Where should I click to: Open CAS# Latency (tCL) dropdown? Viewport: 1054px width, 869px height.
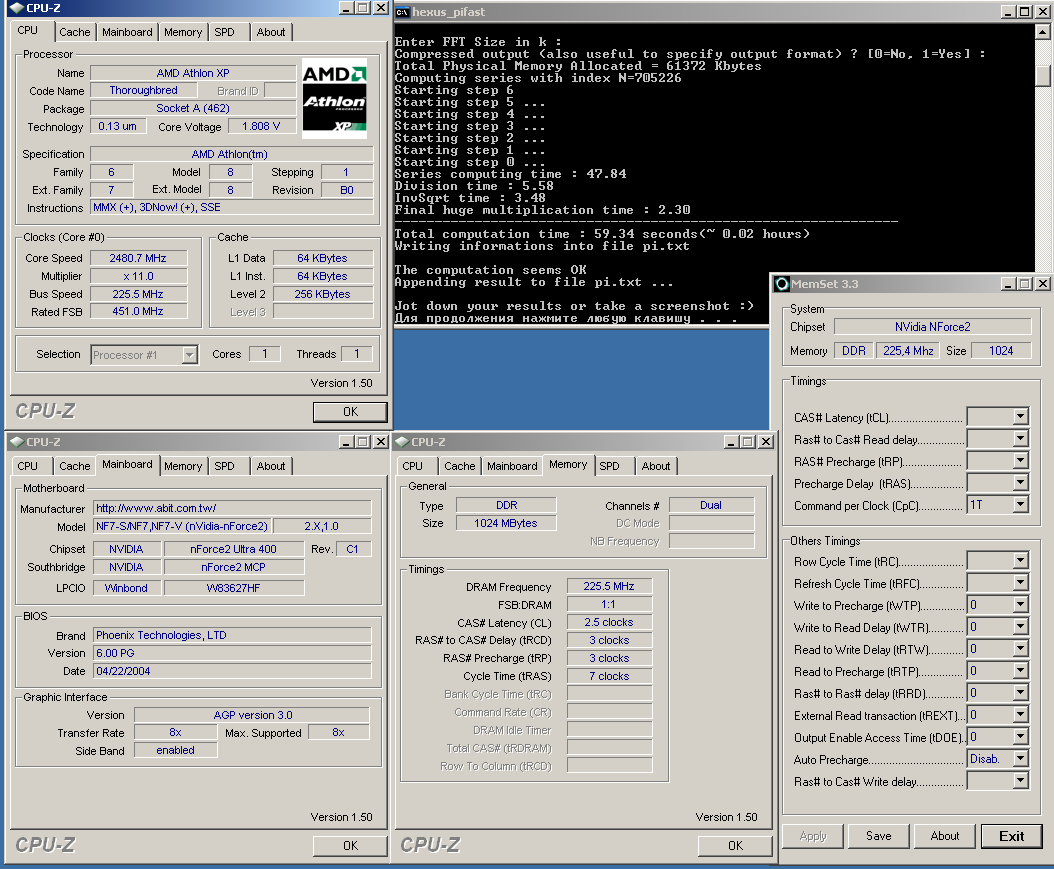(1020, 417)
